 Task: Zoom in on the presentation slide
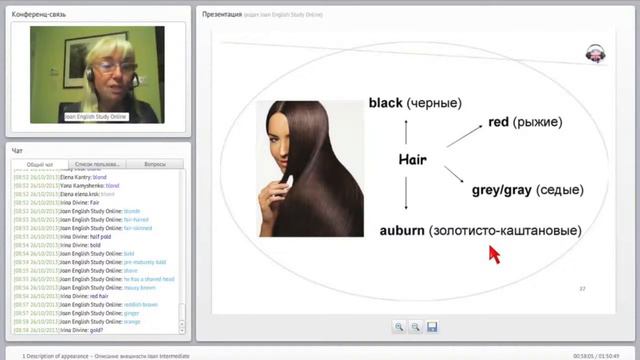click(x=399, y=327)
